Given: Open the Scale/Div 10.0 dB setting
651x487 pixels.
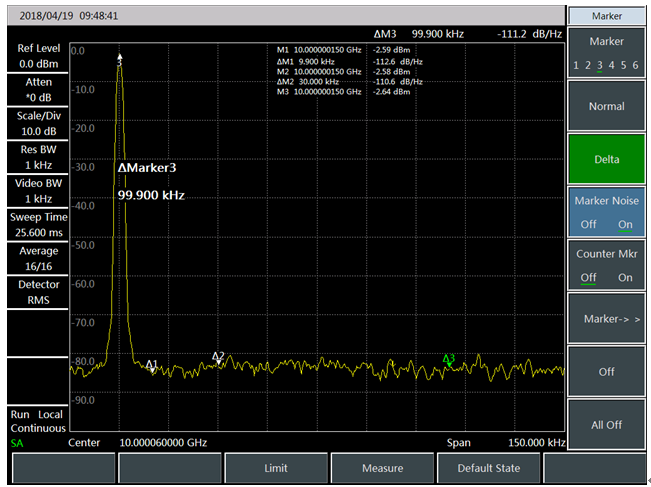Looking at the screenshot, I should point(39,123).
